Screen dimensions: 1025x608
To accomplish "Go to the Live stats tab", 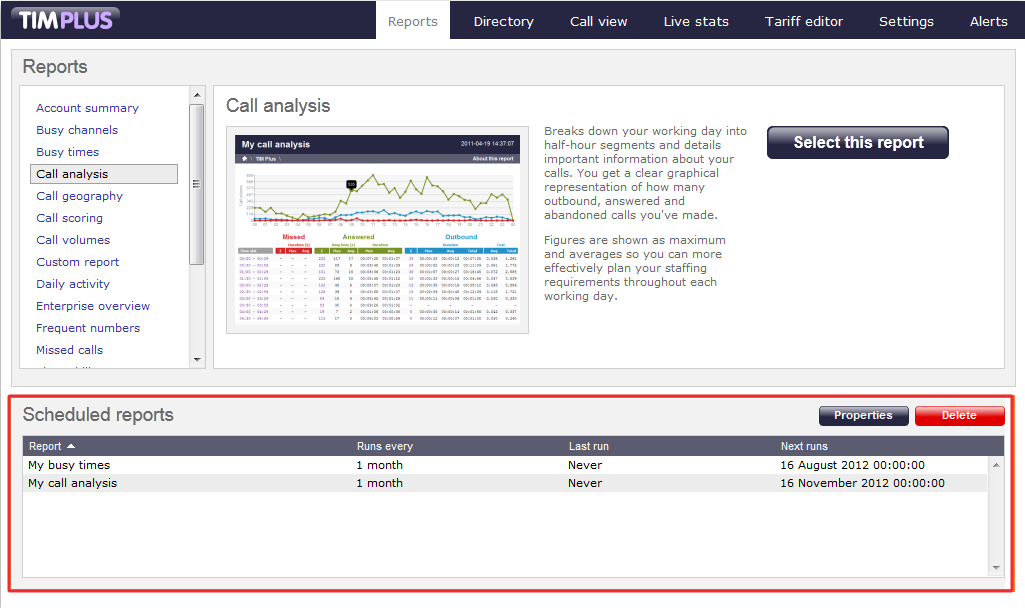I will pyautogui.click(x=696, y=21).
